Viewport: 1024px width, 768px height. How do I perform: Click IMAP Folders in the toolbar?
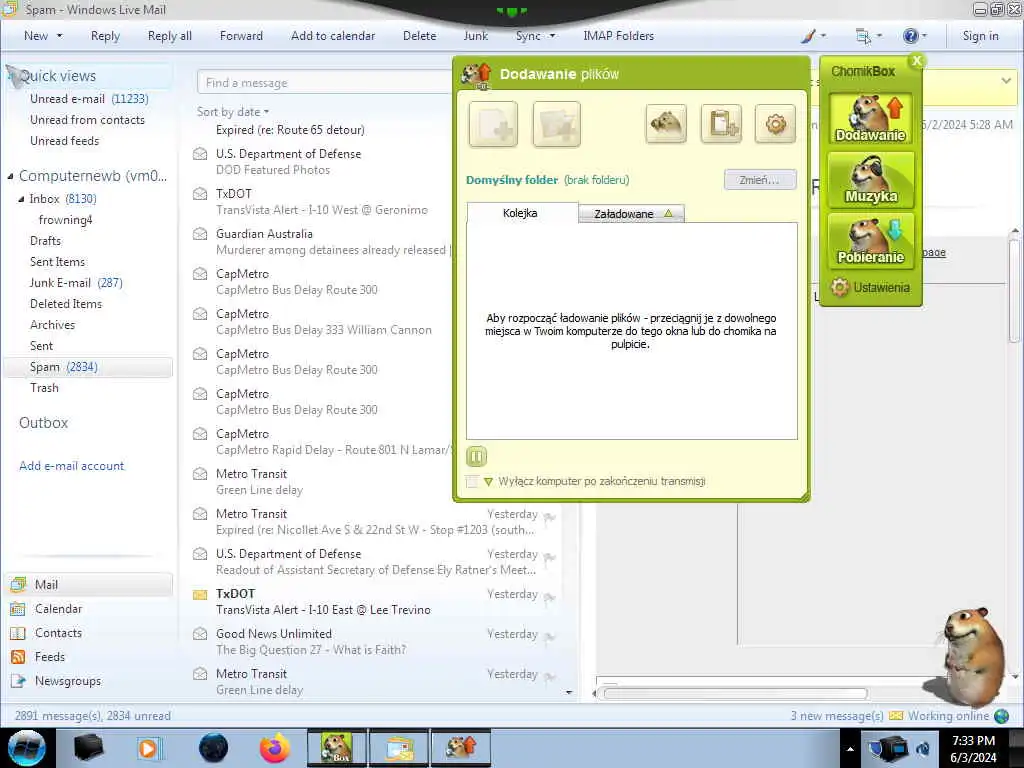point(618,36)
